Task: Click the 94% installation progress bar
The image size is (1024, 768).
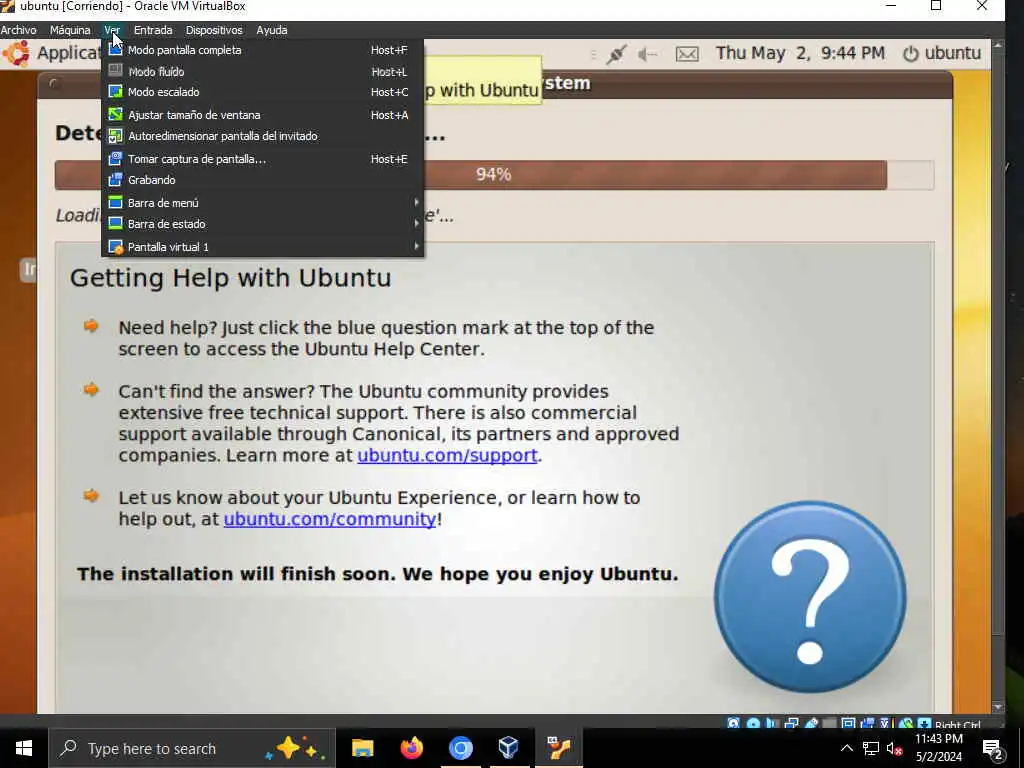Action: pyautogui.click(x=494, y=175)
